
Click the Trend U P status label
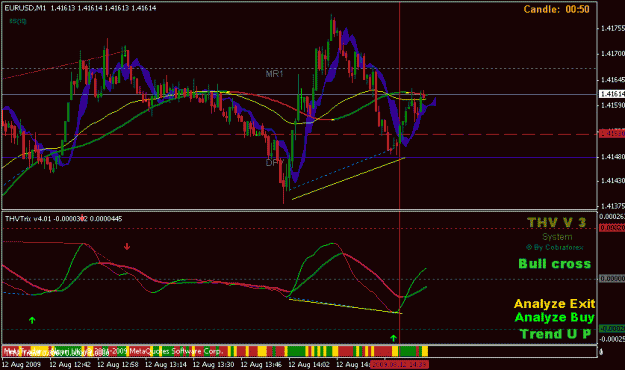(x=555, y=334)
